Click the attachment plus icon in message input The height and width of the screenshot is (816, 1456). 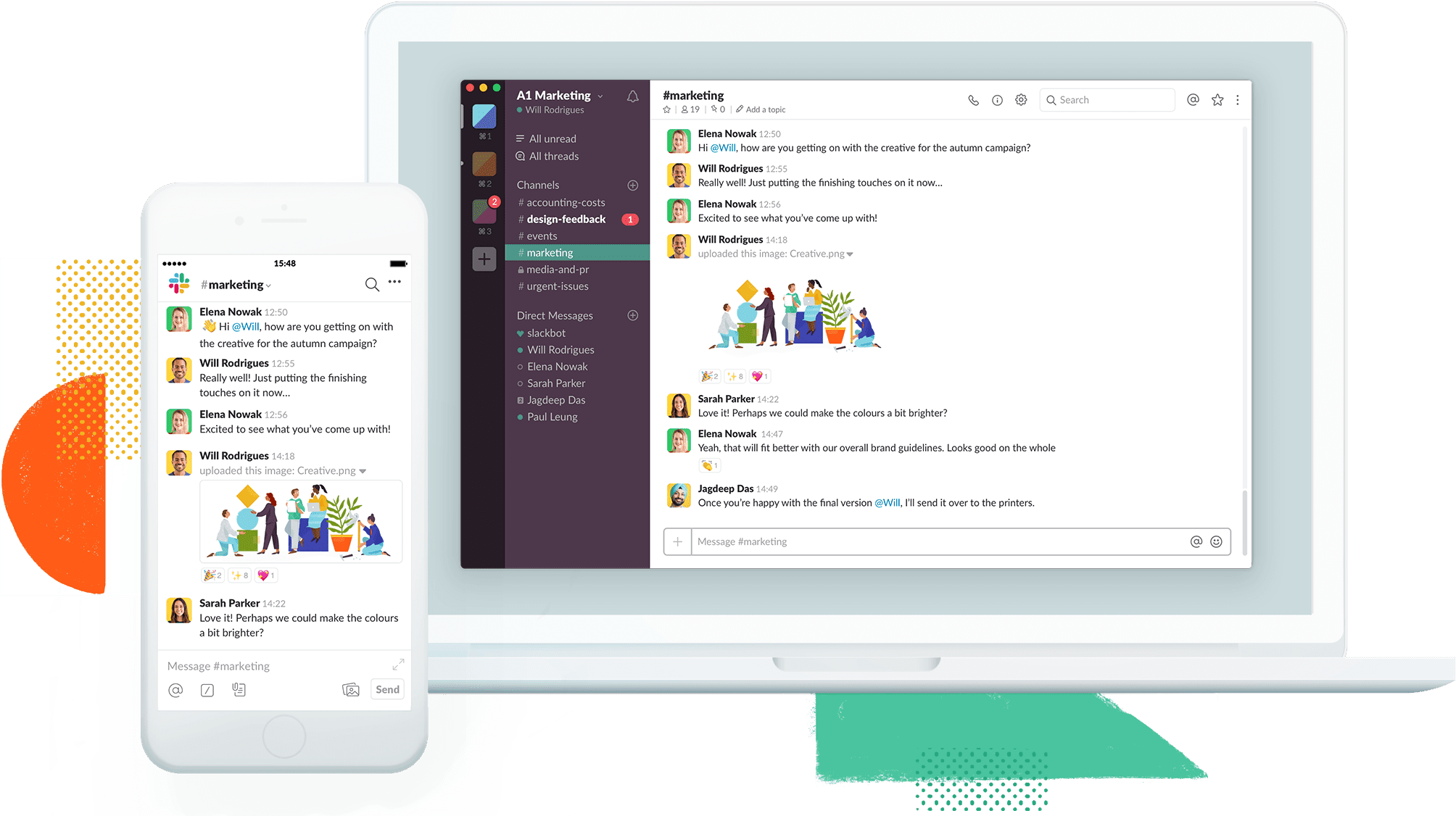point(680,541)
